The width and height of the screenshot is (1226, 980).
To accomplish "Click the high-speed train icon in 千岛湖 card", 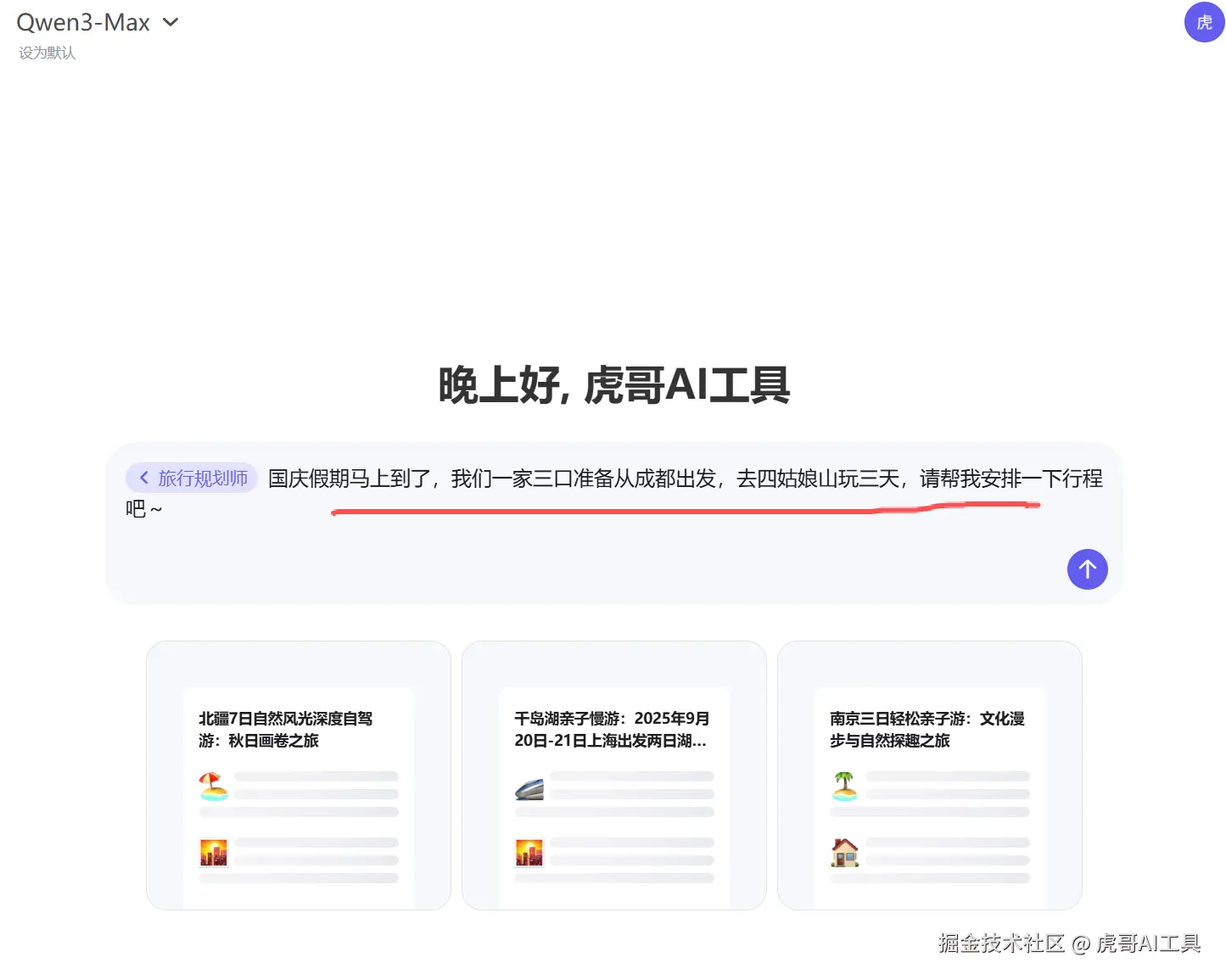I will tap(529, 788).
